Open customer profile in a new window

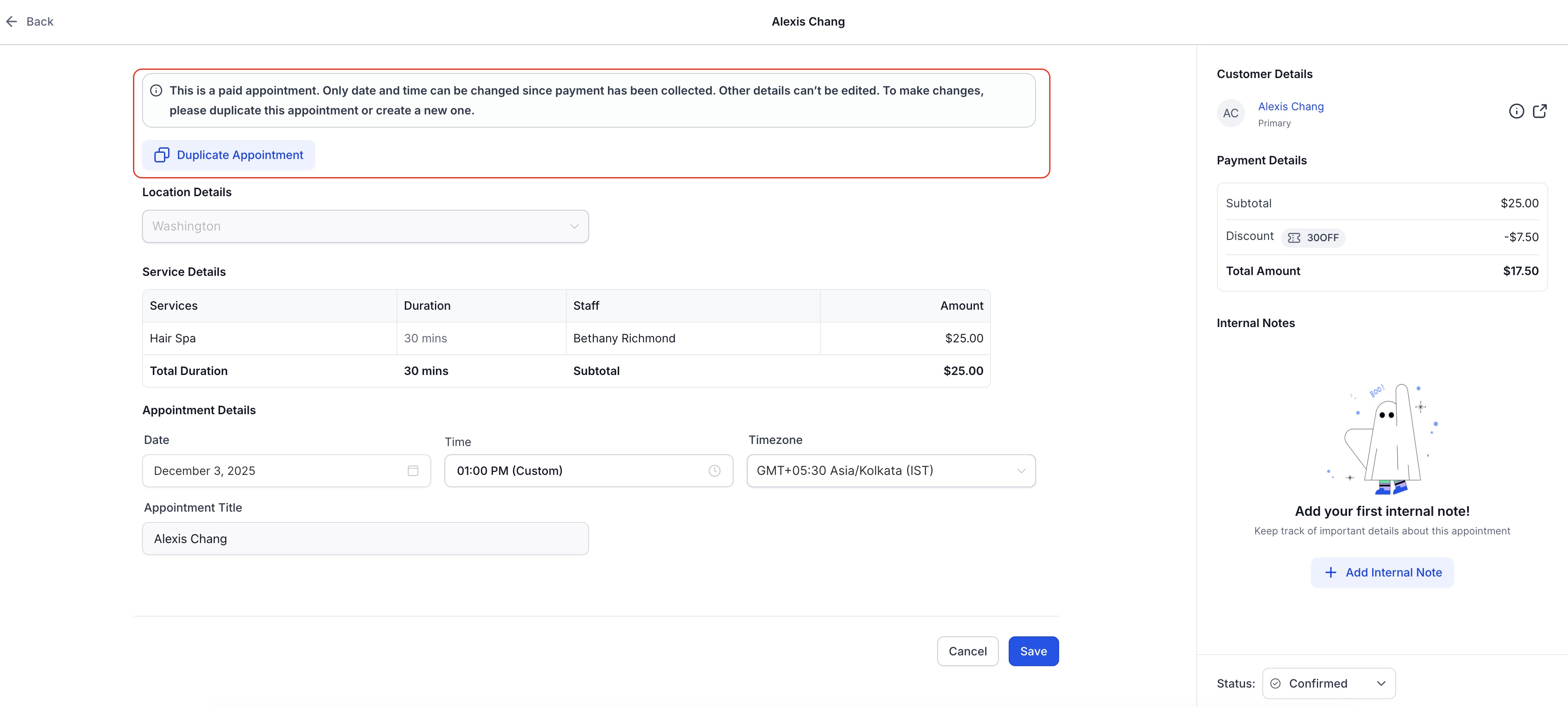click(x=1539, y=112)
